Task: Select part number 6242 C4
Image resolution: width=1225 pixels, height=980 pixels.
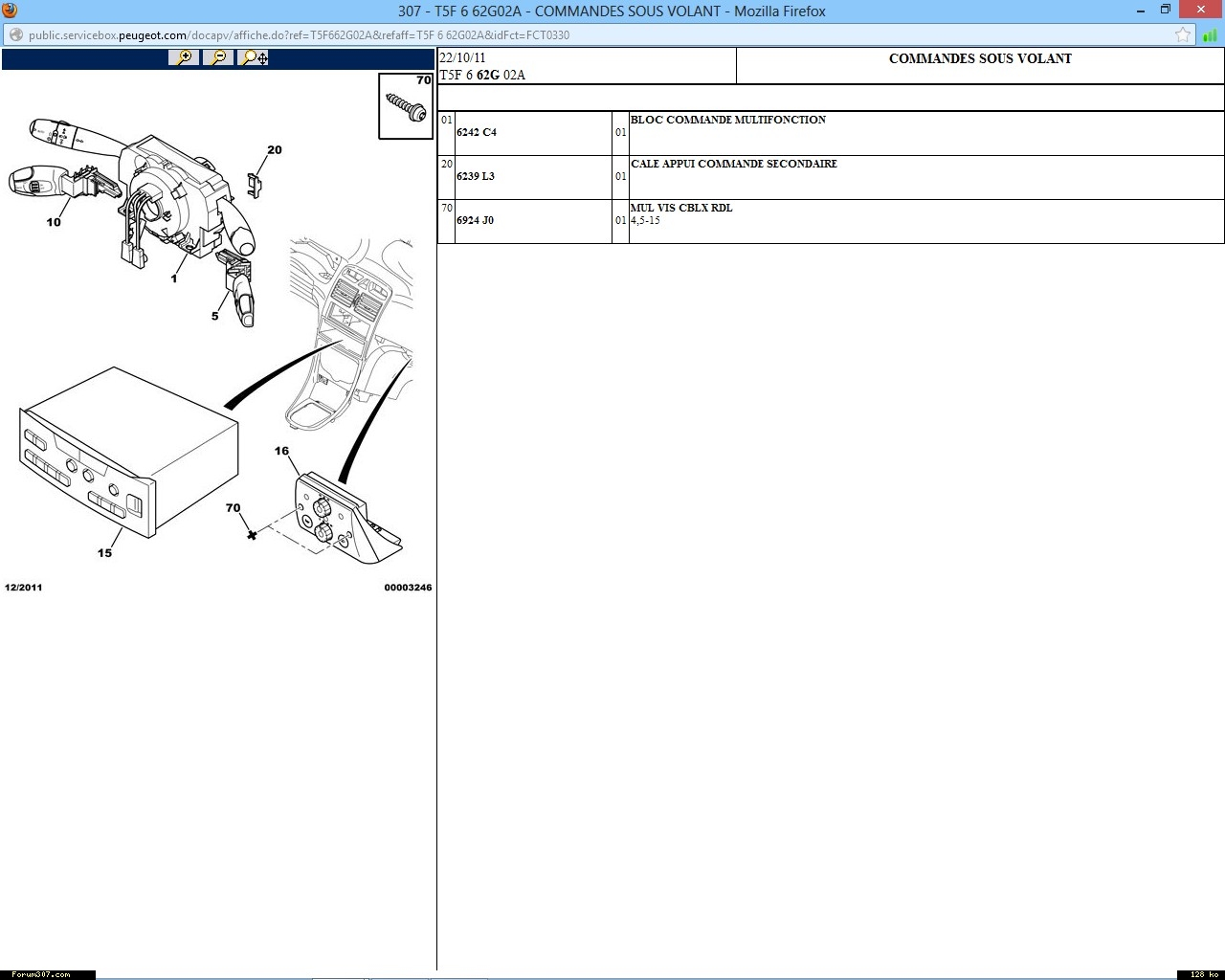Action: [477, 132]
